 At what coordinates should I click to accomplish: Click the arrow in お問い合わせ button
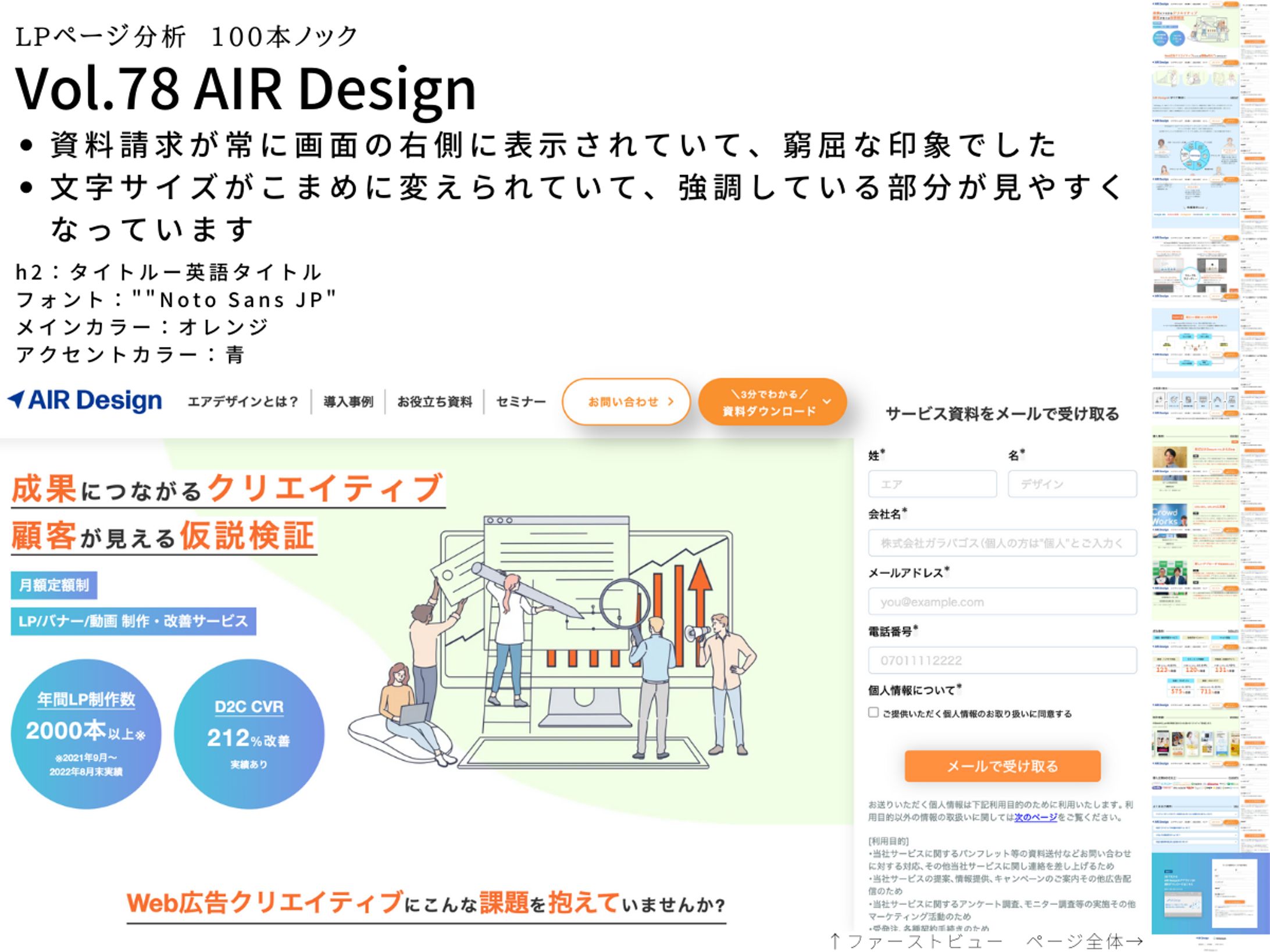pyautogui.click(x=670, y=402)
